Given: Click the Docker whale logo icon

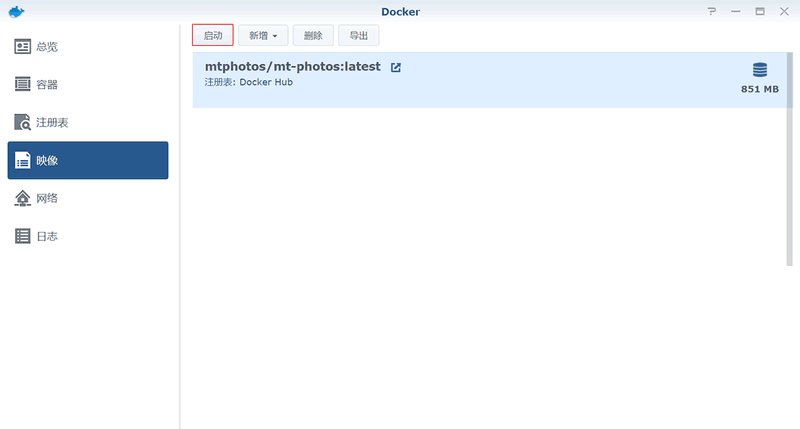Looking at the screenshot, I should [x=16, y=11].
